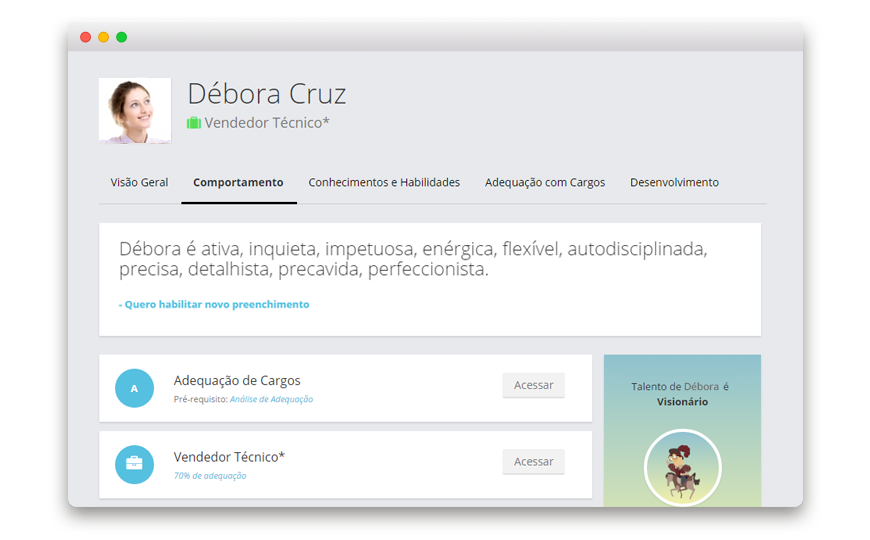Click the yellow minimize window button

click(x=103, y=37)
